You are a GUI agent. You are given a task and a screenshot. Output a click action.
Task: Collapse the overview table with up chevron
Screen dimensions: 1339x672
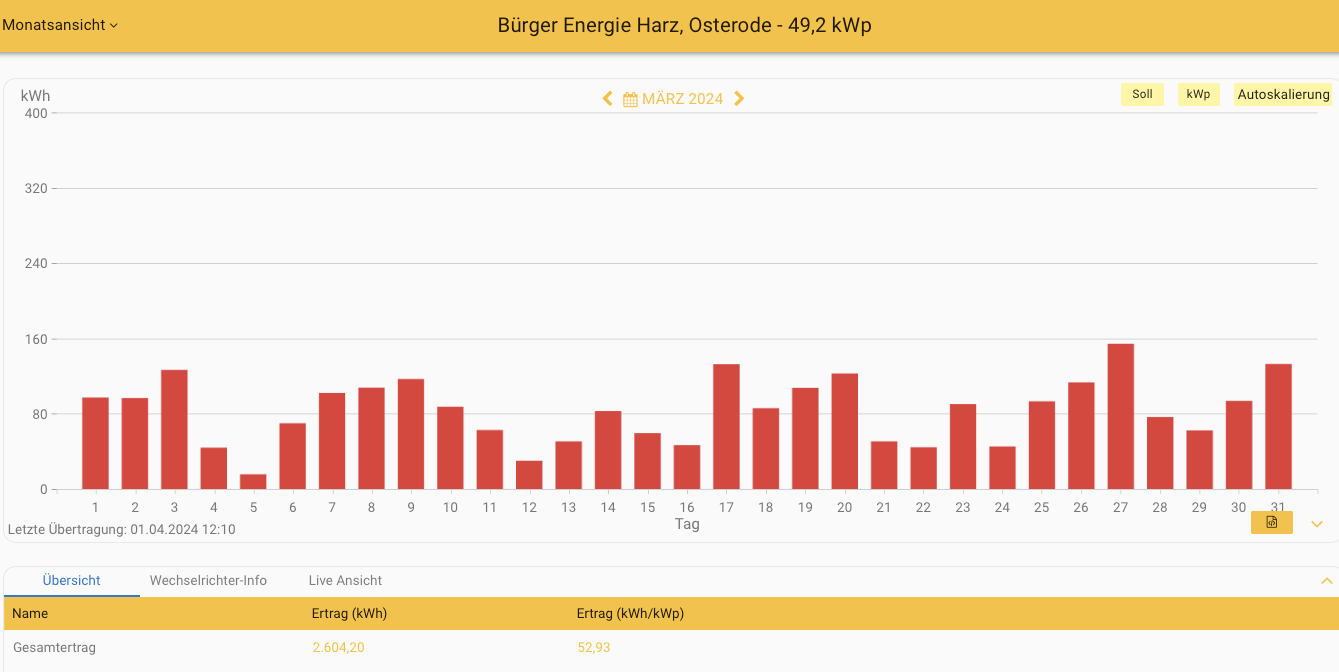[1326, 581]
